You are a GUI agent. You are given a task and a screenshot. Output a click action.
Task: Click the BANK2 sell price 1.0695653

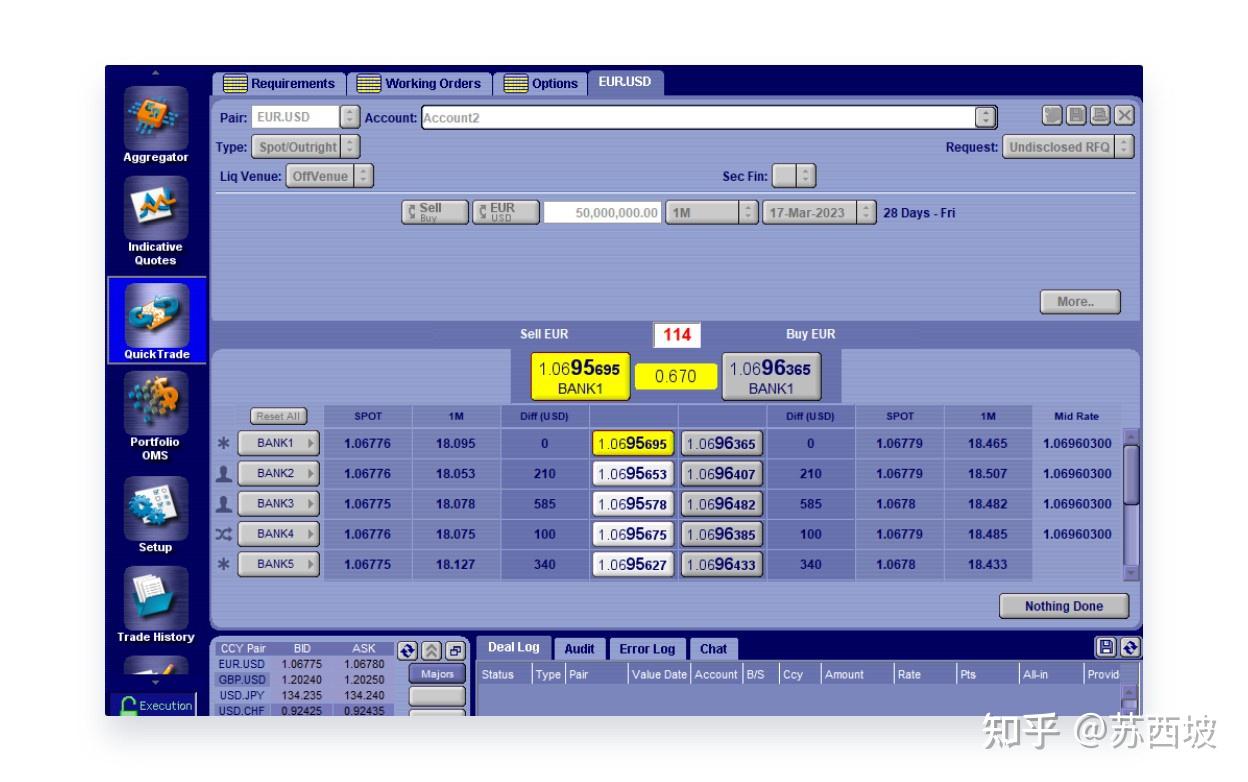633,474
